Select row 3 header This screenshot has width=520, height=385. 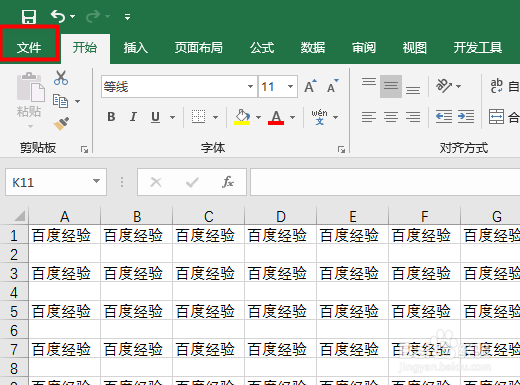pyautogui.click(x=14, y=273)
